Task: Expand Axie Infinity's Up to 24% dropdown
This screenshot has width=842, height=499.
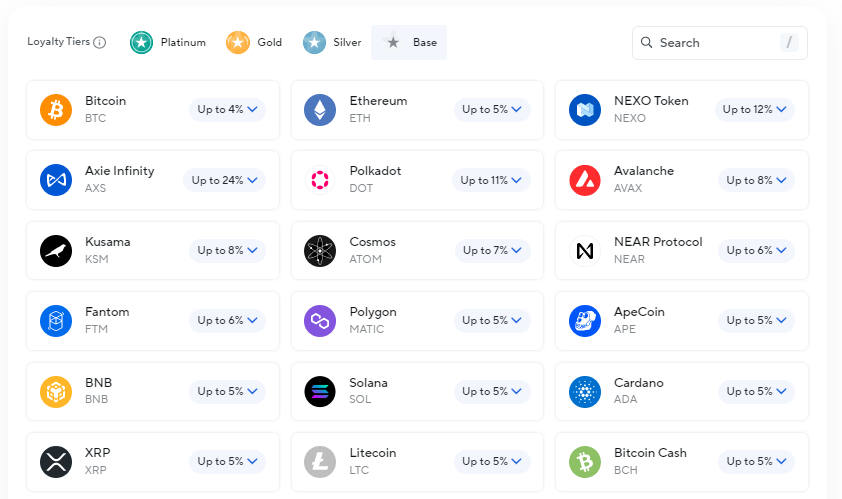Action: coord(224,180)
